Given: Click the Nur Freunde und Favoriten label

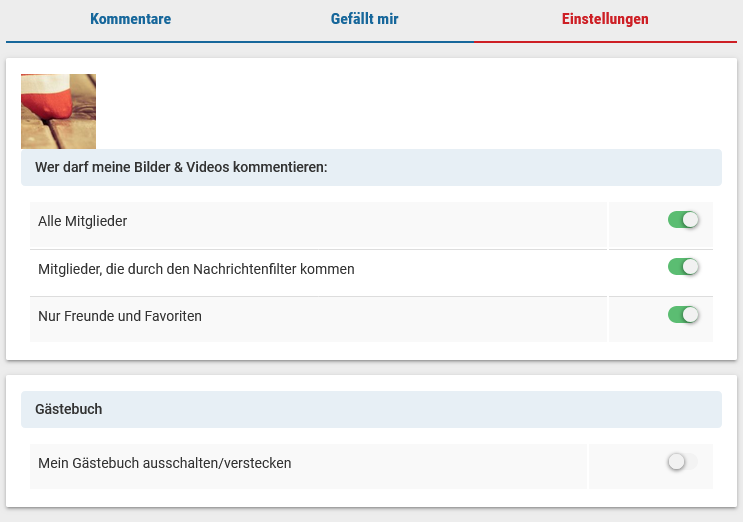Looking at the screenshot, I should (120, 316).
